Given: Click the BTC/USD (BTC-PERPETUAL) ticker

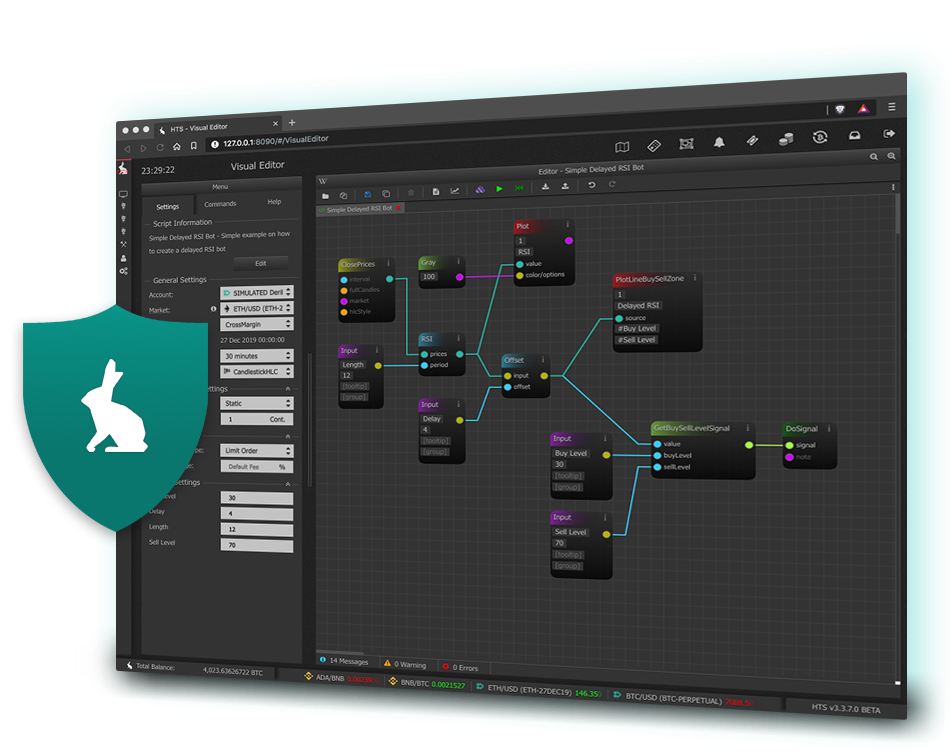Looking at the screenshot, I should pos(683,699).
